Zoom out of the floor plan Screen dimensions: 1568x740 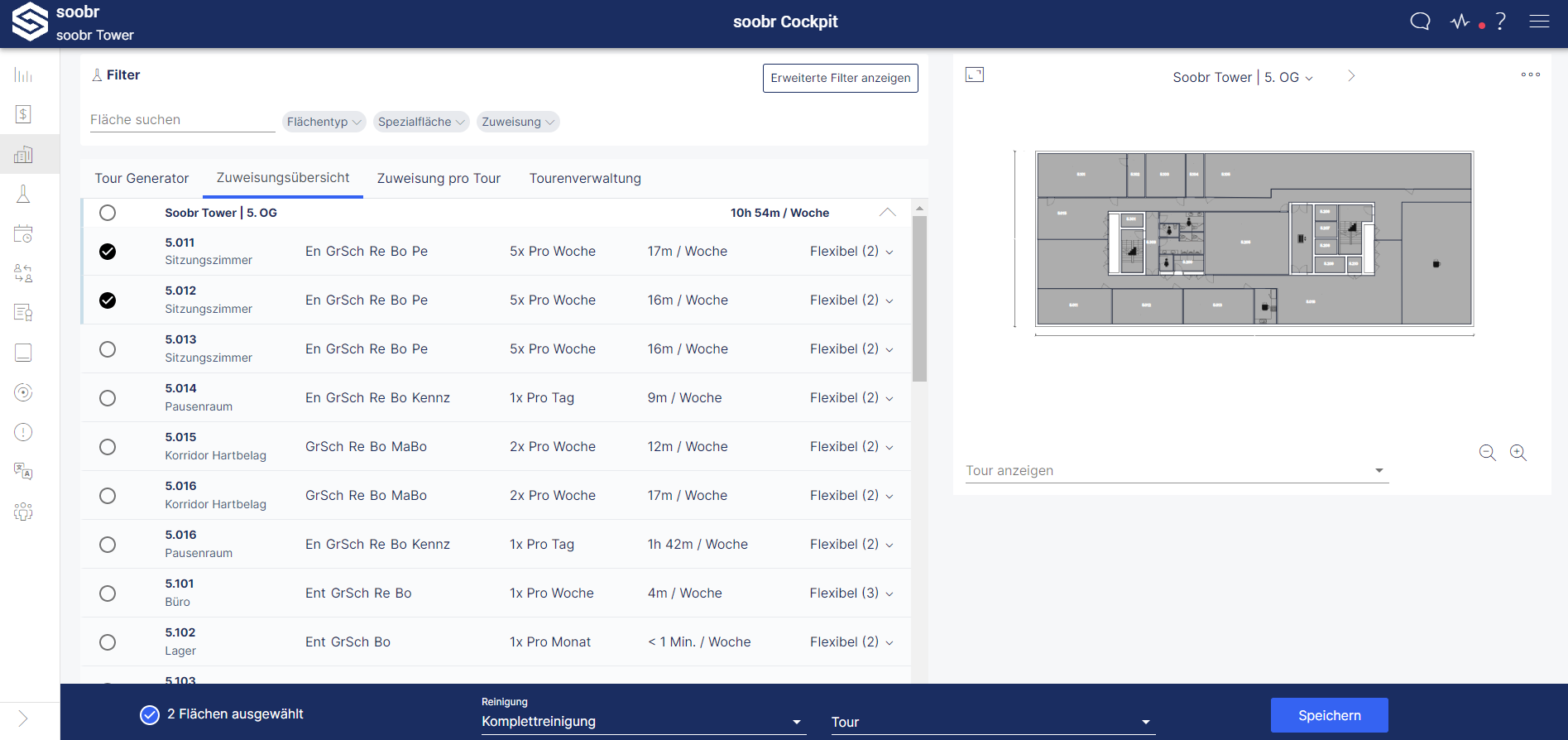click(x=1487, y=453)
